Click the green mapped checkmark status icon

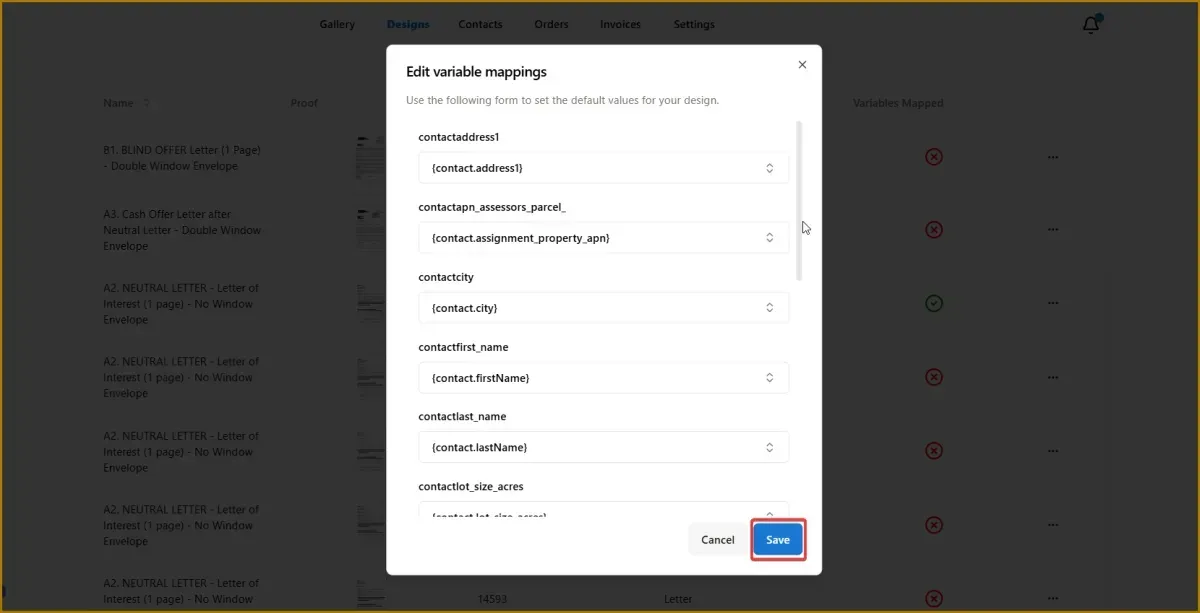click(934, 303)
